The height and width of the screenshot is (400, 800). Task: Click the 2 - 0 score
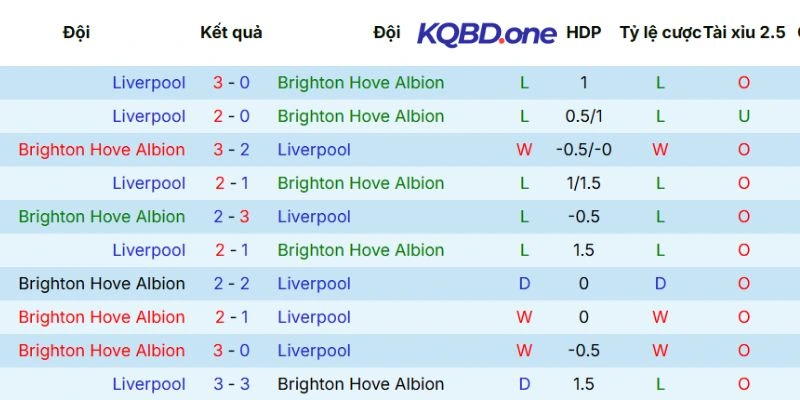point(231,116)
